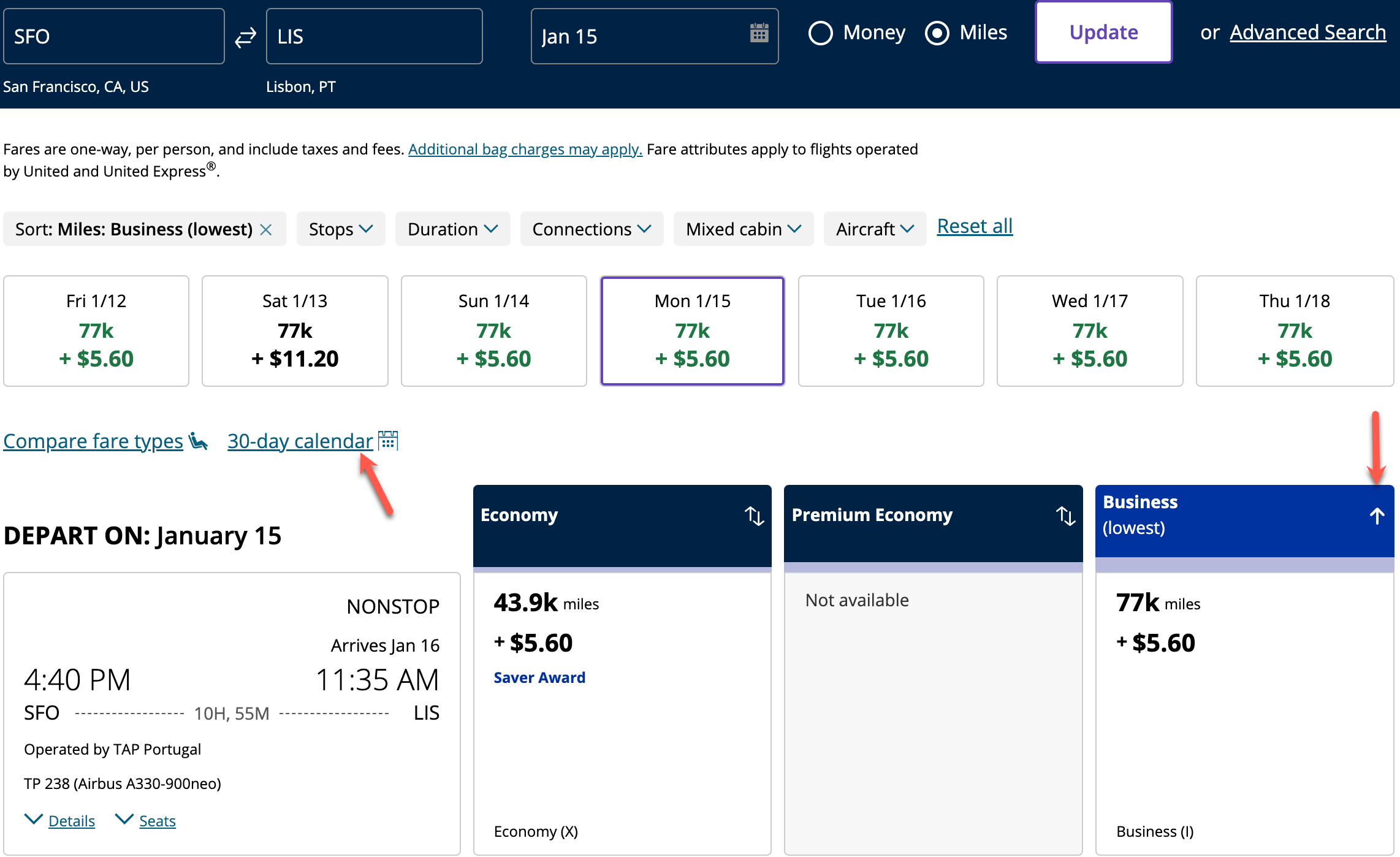Screen dimensions: 1400x857
Task: Open the date picker calendar icon
Action: coord(759,33)
